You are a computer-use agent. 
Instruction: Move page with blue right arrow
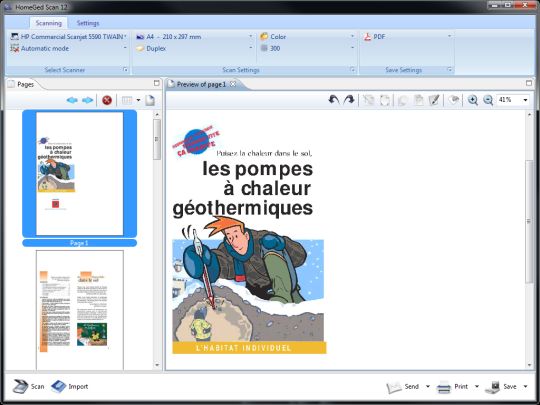point(87,100)
